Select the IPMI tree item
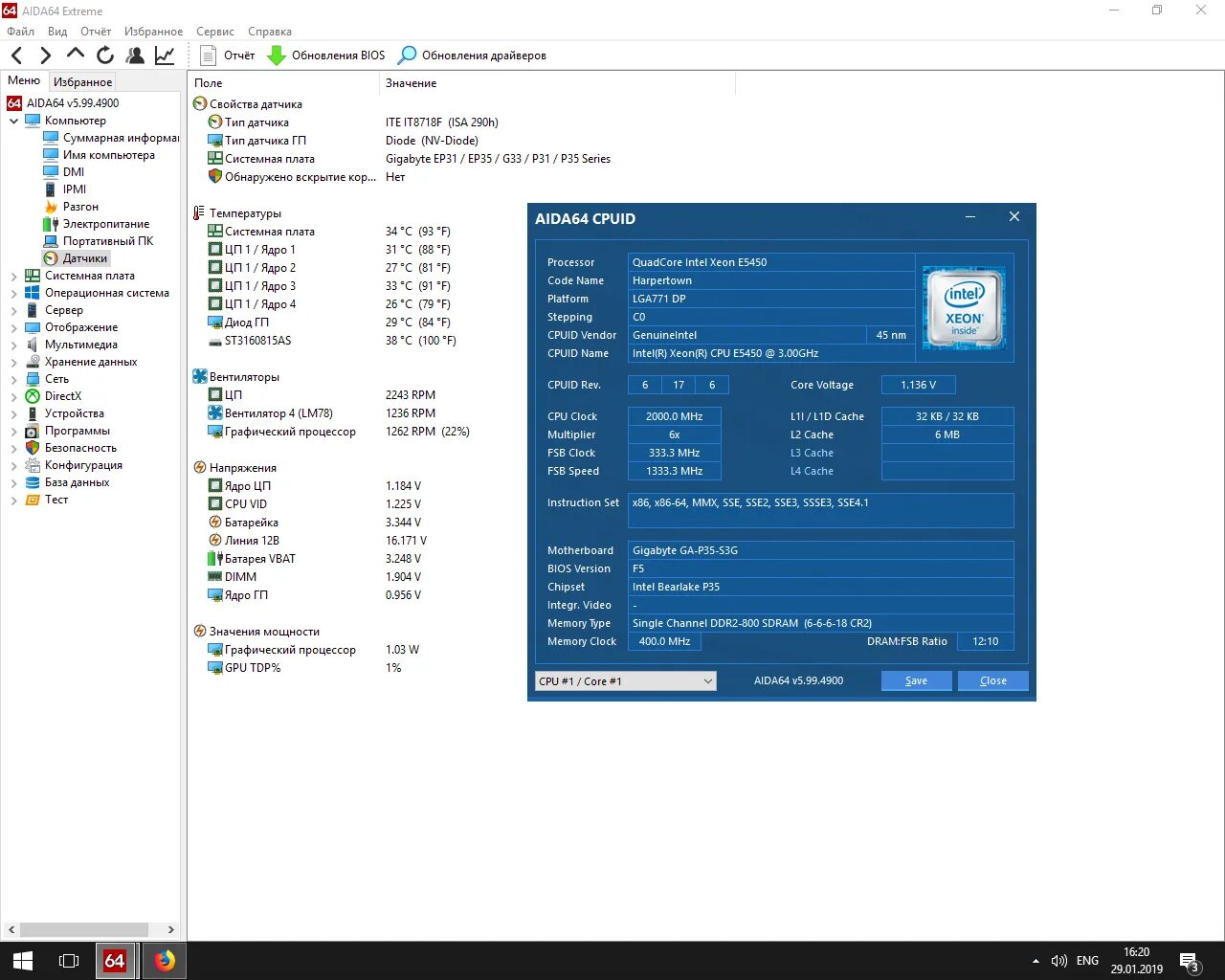The width and height of the screenshot is (1225, 980). point(75,189)
